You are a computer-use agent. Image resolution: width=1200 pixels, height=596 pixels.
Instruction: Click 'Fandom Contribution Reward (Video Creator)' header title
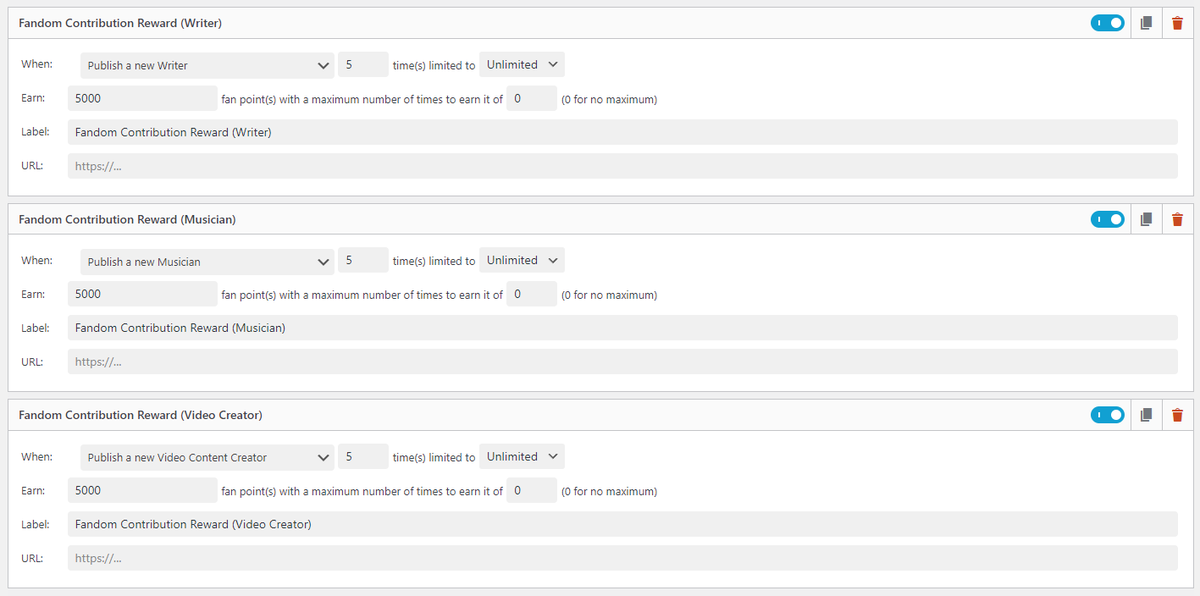click(x=141, y=414)
